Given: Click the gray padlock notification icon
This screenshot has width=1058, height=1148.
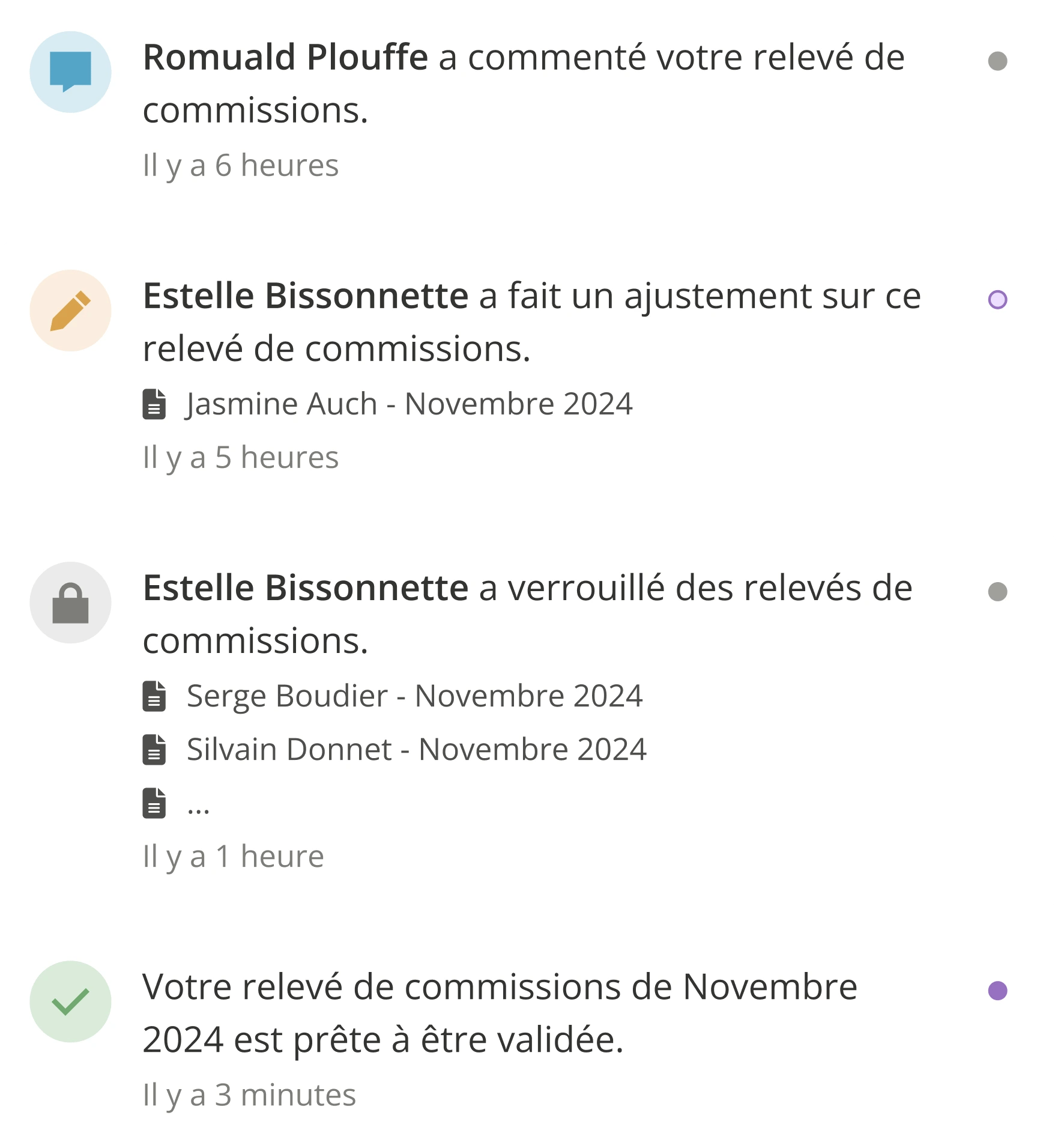Looking at the screenshot, I should (x=70, y=603).
